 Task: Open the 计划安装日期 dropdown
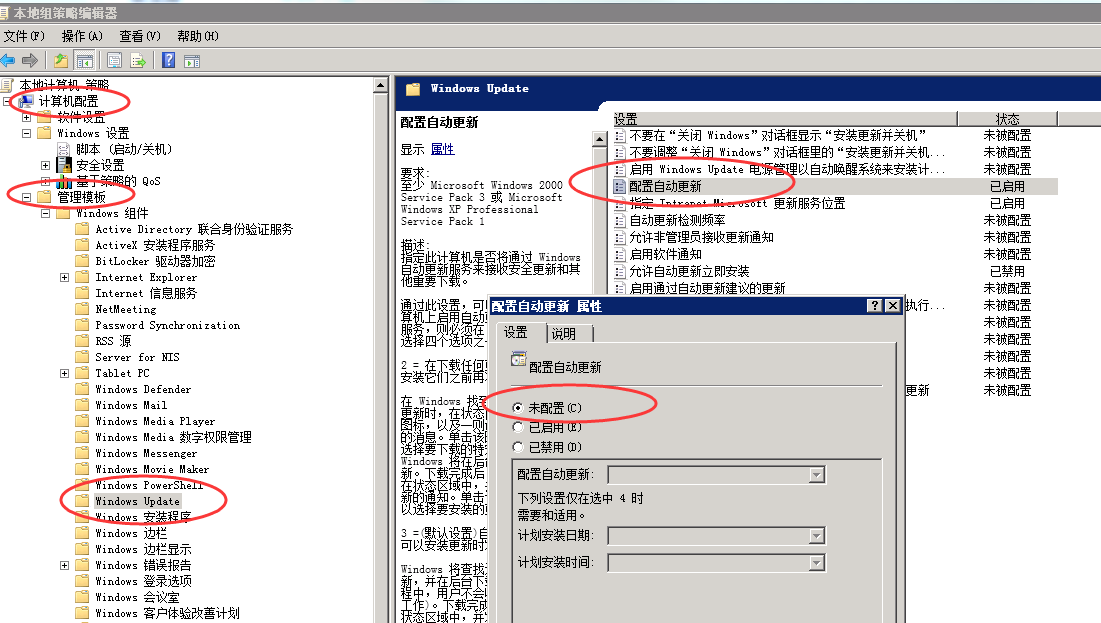pos(817,536)
